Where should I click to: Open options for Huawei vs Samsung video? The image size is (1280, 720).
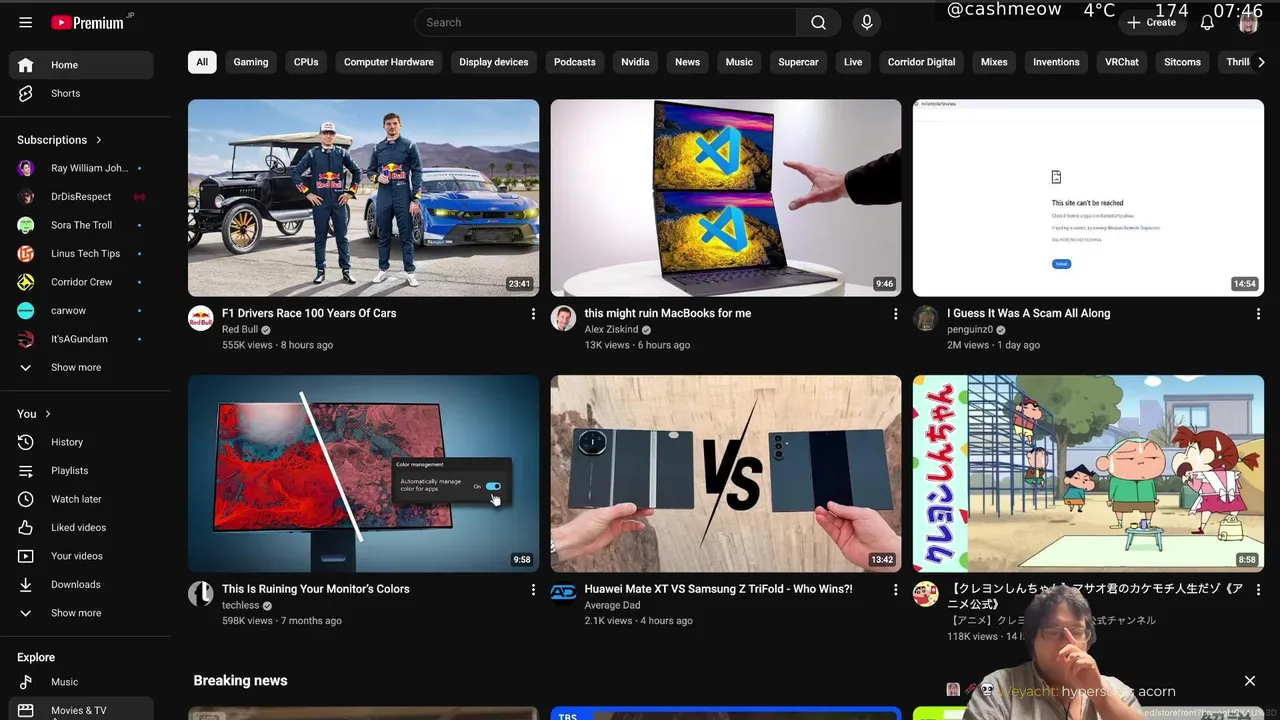(x=895, y=590)
